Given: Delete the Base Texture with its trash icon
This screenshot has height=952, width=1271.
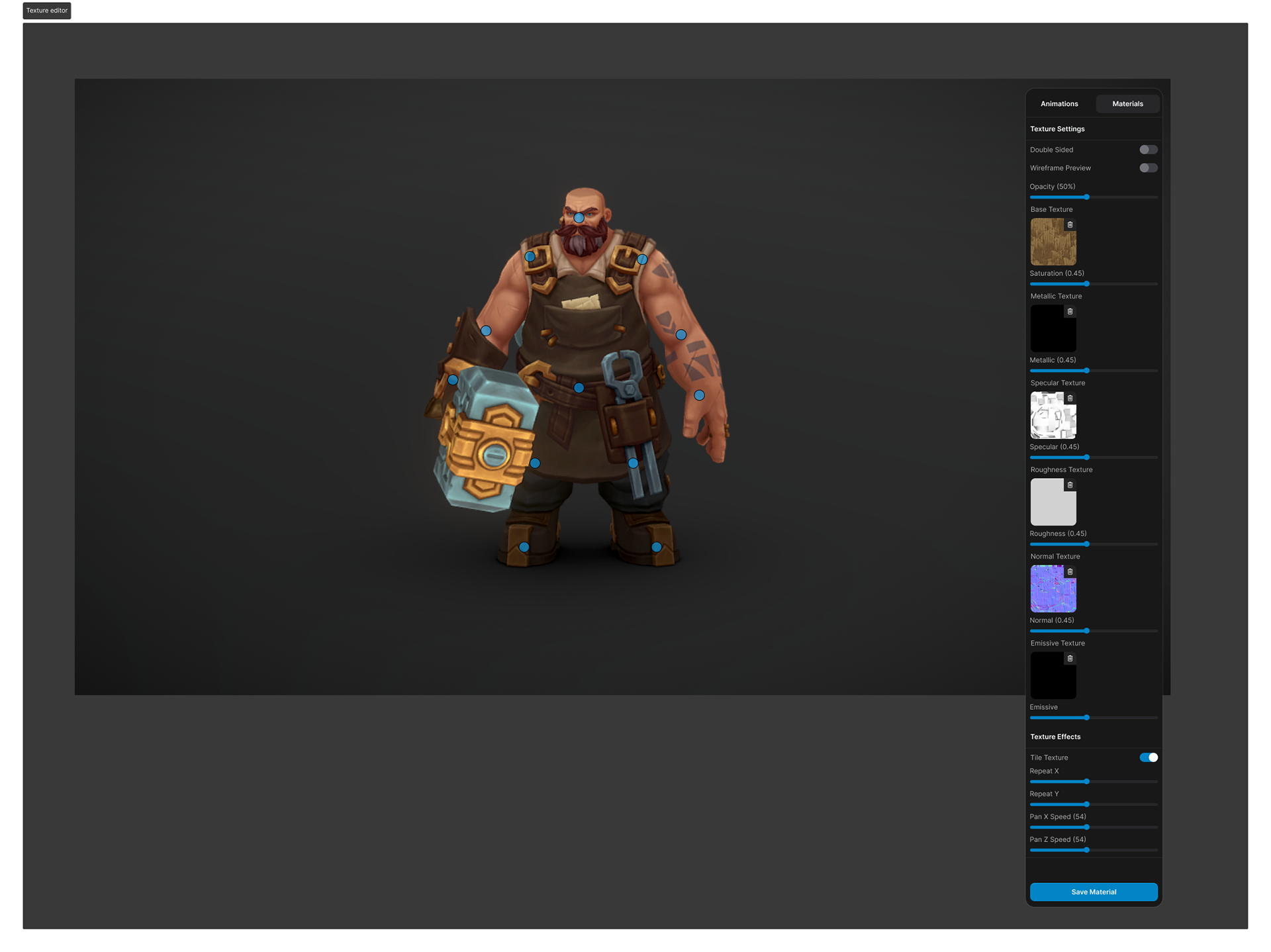Looking at the screenshot, I should click(1070, 224).
